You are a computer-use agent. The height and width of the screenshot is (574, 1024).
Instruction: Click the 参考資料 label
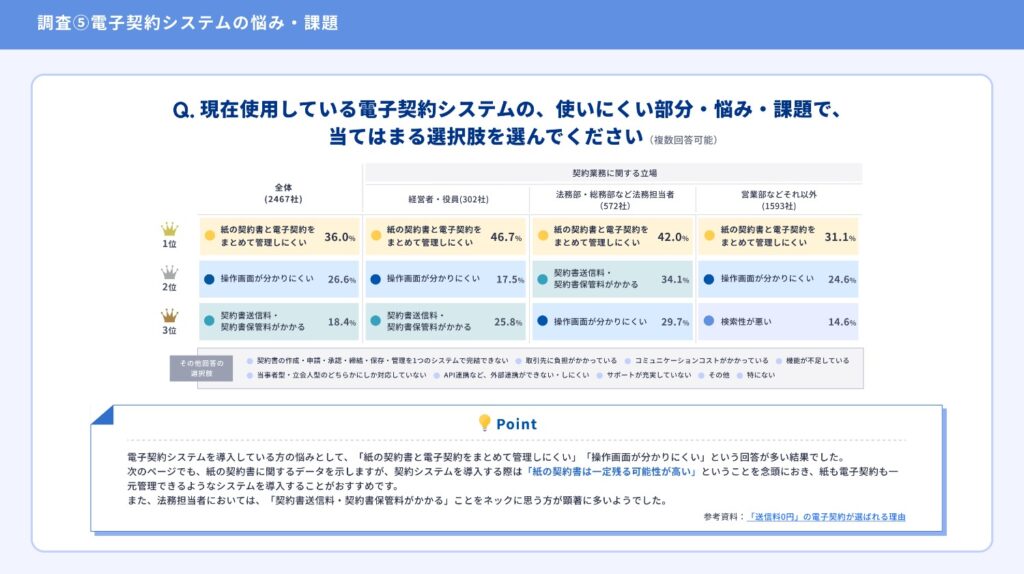tap(724, 517)
